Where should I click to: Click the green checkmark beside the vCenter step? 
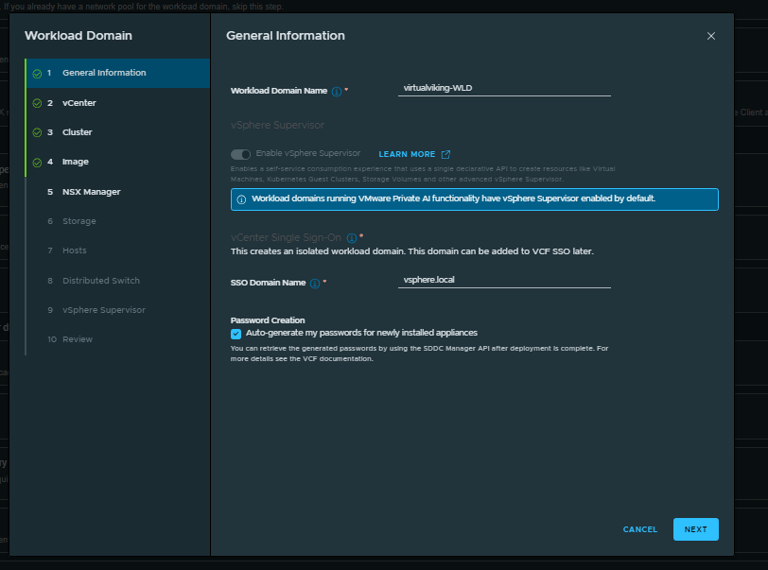pyautogui.click(x=36, y=103)
